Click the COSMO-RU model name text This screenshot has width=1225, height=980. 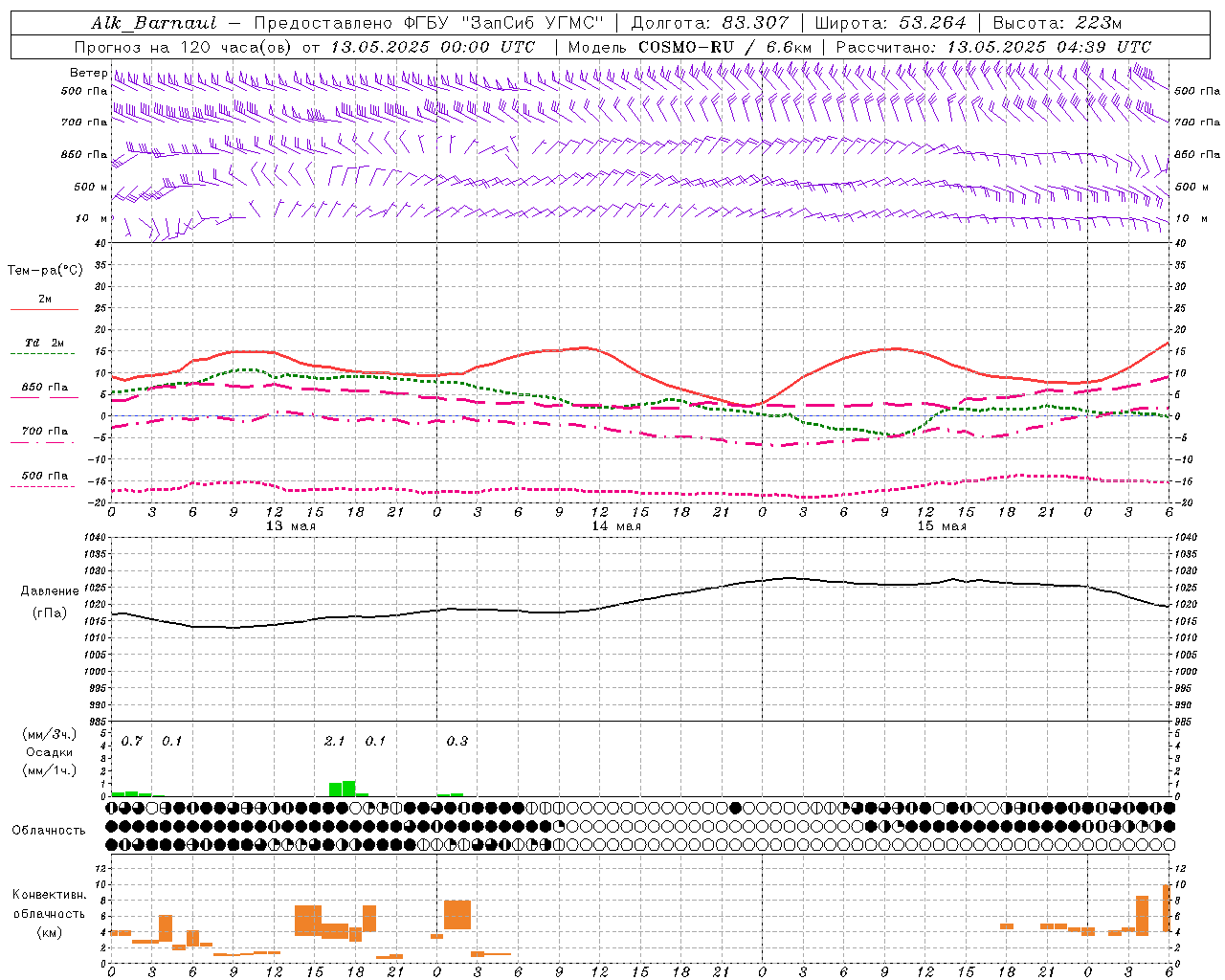pyautogui.click(x=686, y=47)
